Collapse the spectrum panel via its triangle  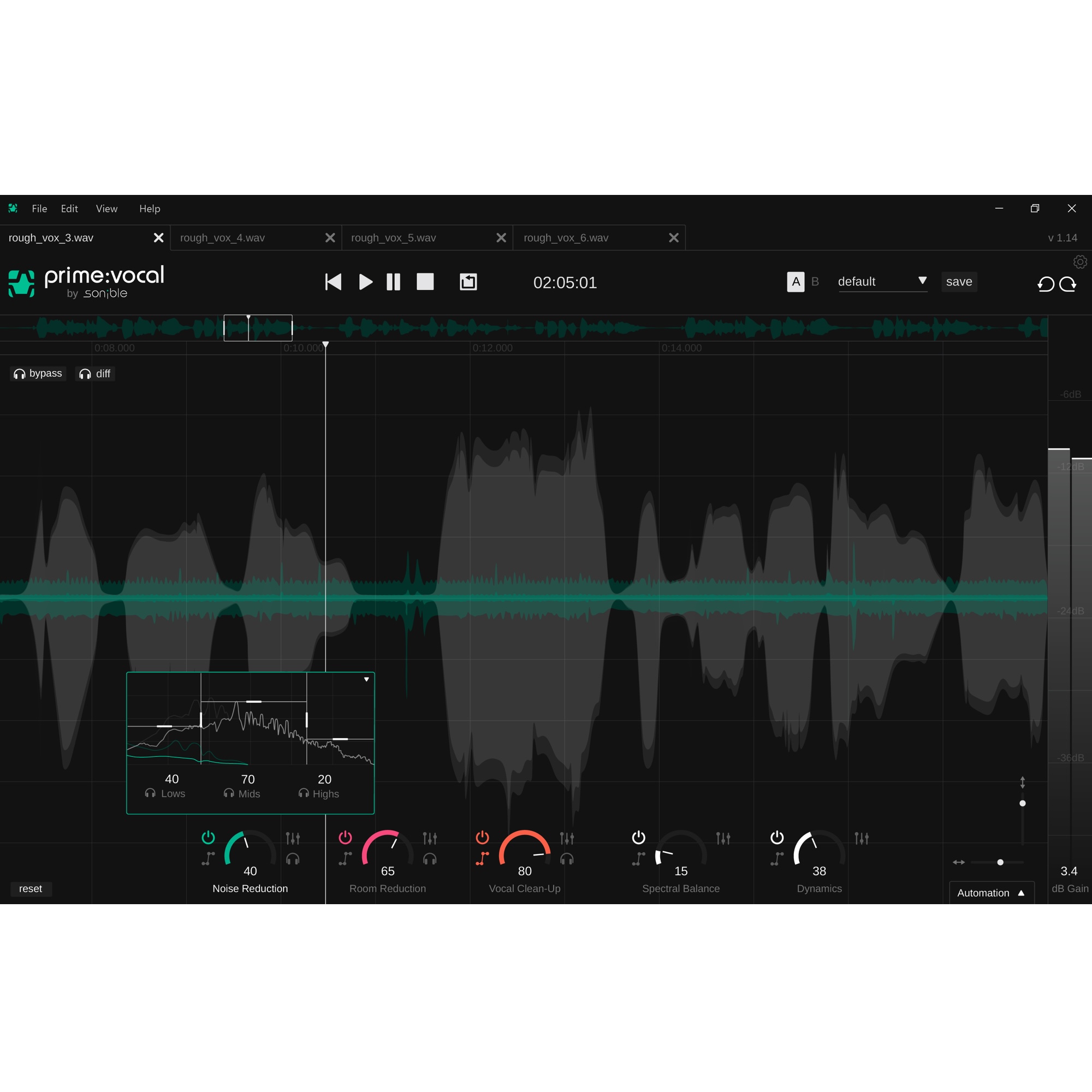366,679
